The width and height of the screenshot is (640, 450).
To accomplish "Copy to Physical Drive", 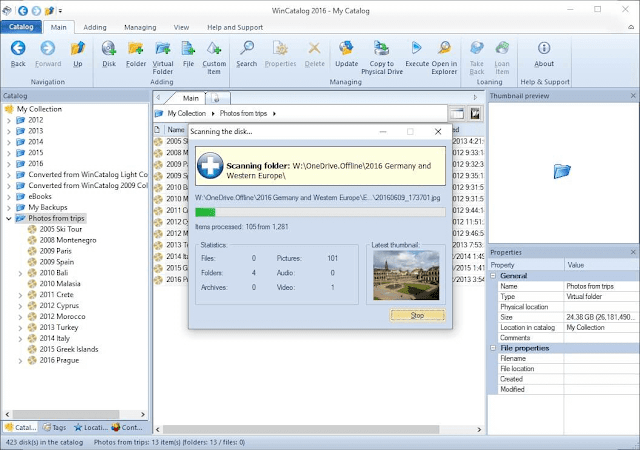I will point(382,48).
